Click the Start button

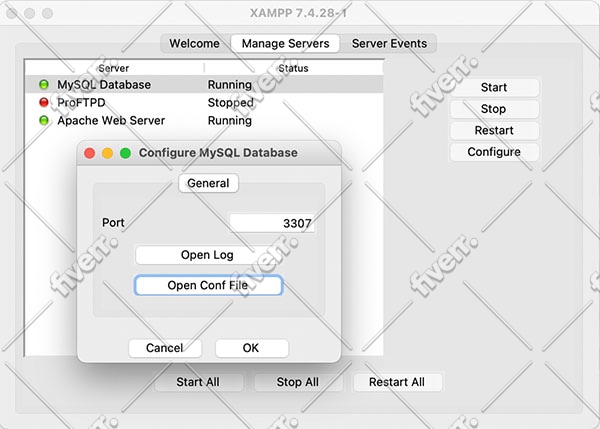pyautogui.click(x=494, y=87)
